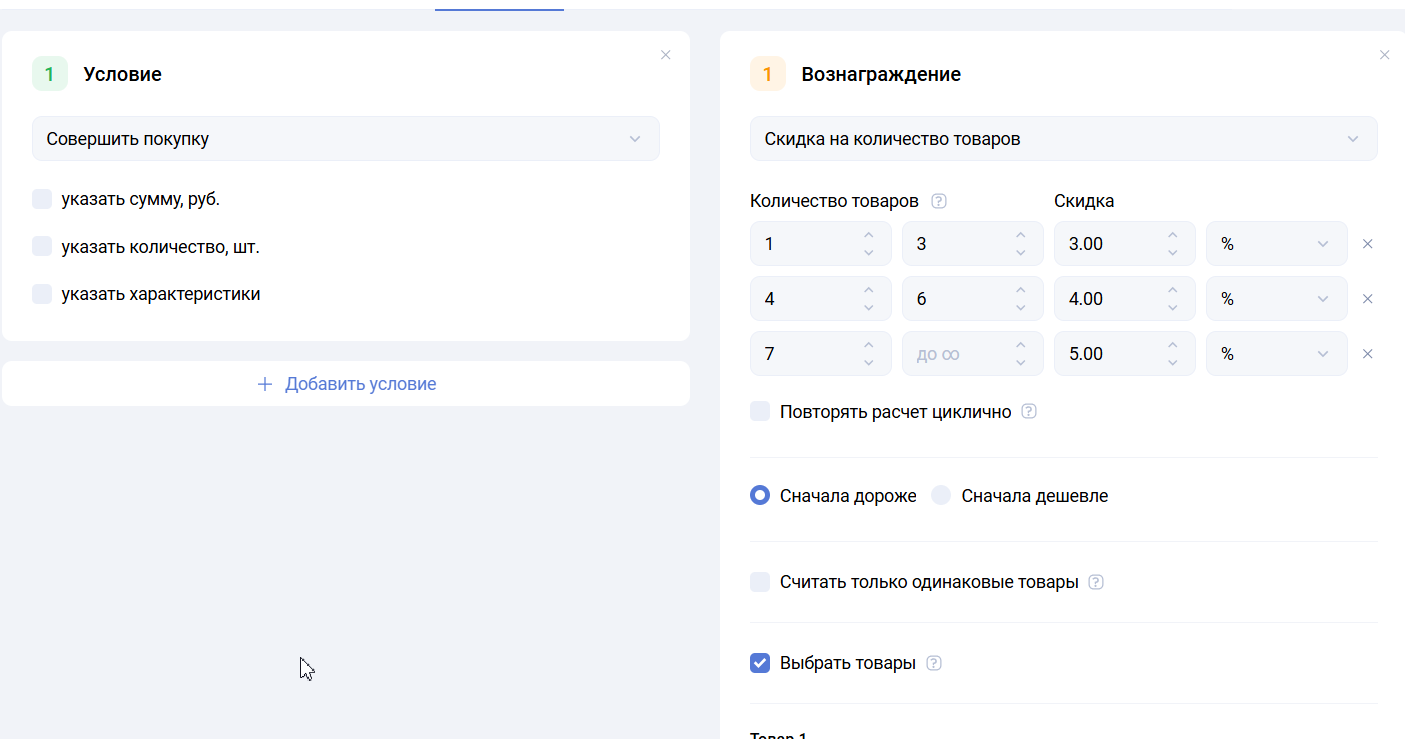The width and height of the screenshot is (1405, 739).
Task: Click help icon beside Повторять расчет циклично
Action: 1029,411
